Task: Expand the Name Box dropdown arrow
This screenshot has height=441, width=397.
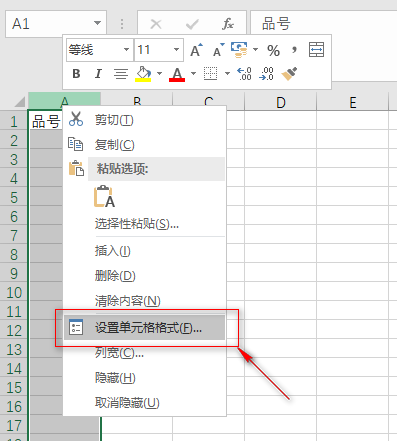Action: tap(97, 23)
